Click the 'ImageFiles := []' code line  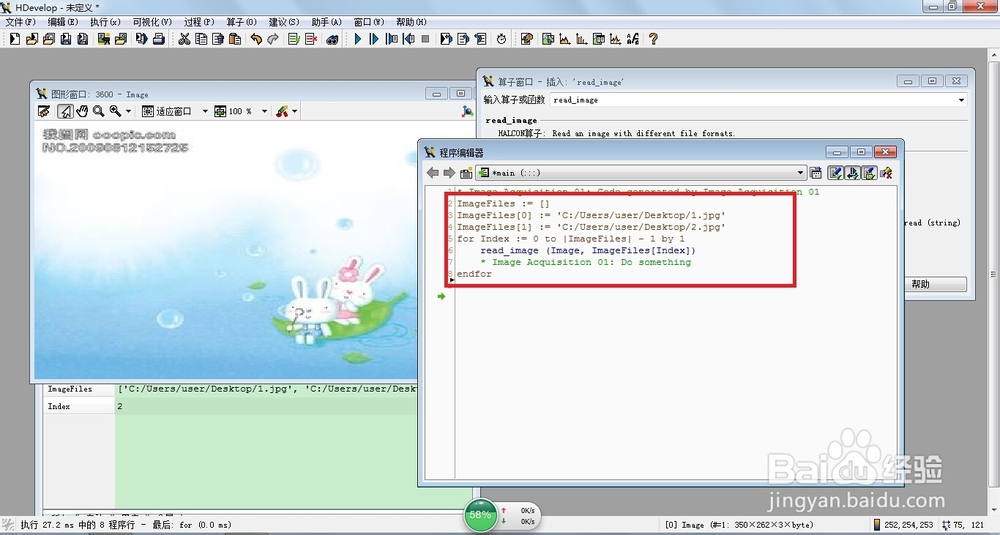pyautogui.click(x=503, y=204)
